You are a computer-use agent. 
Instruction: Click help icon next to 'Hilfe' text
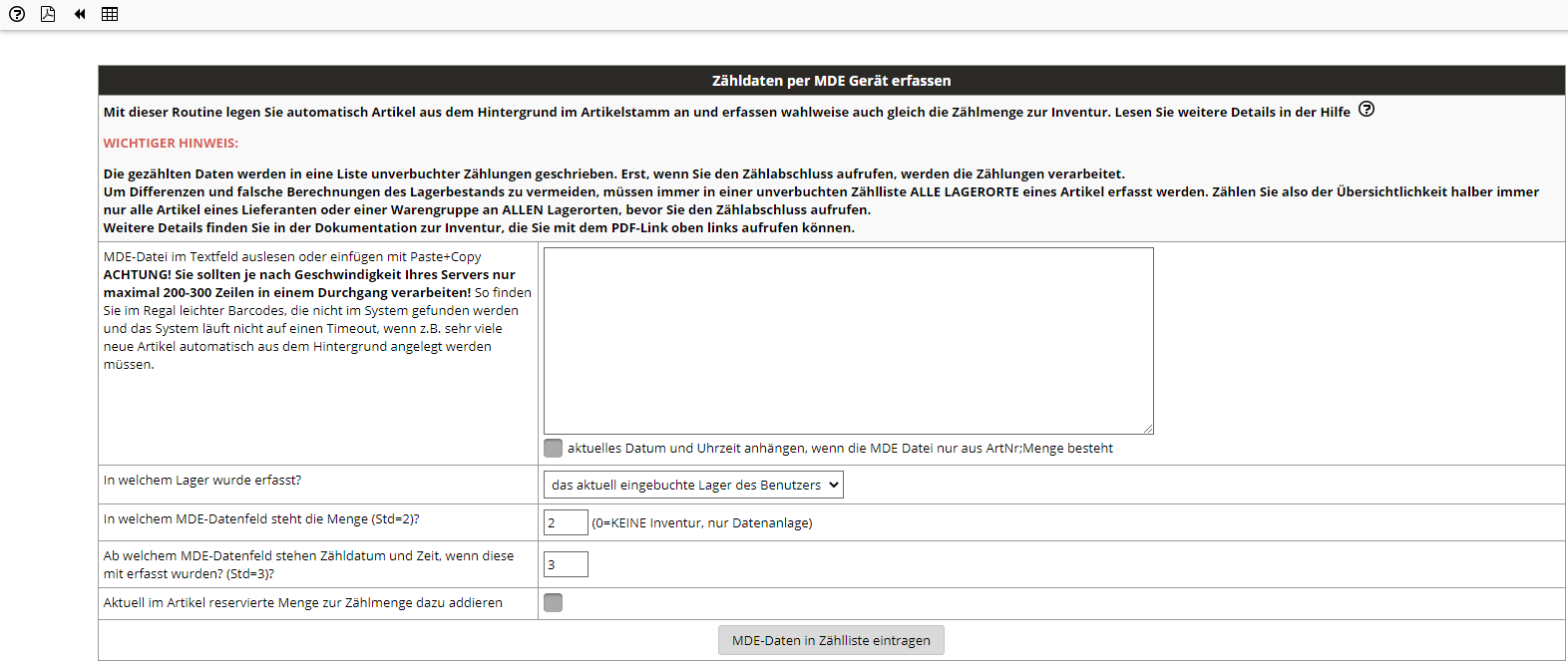coord(1367,110)
